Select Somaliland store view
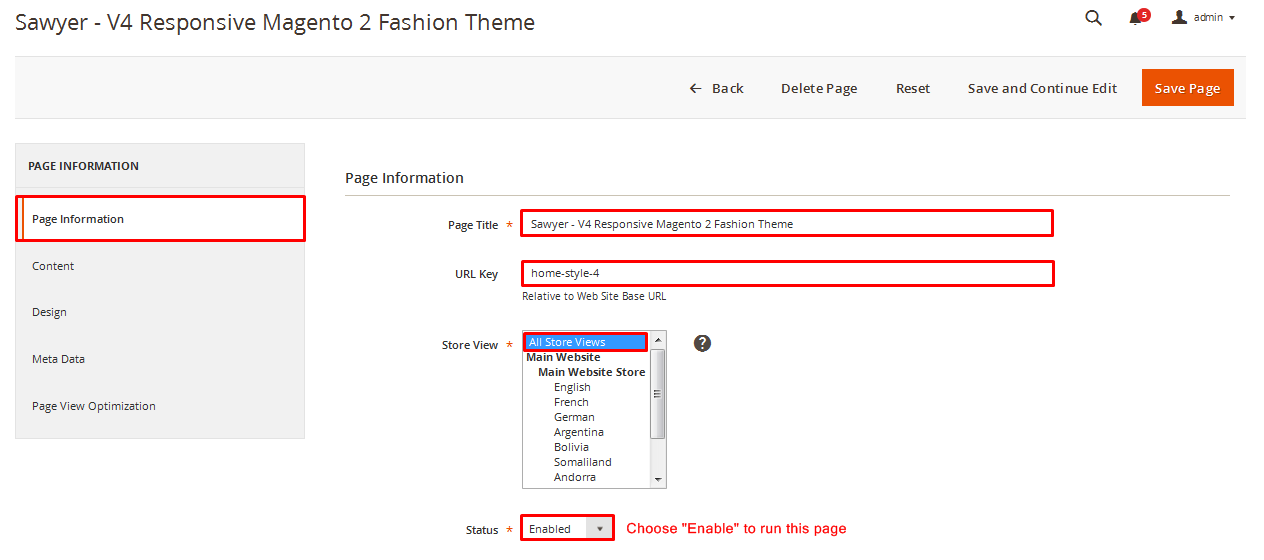1264x560 pixels. (586, 462)
